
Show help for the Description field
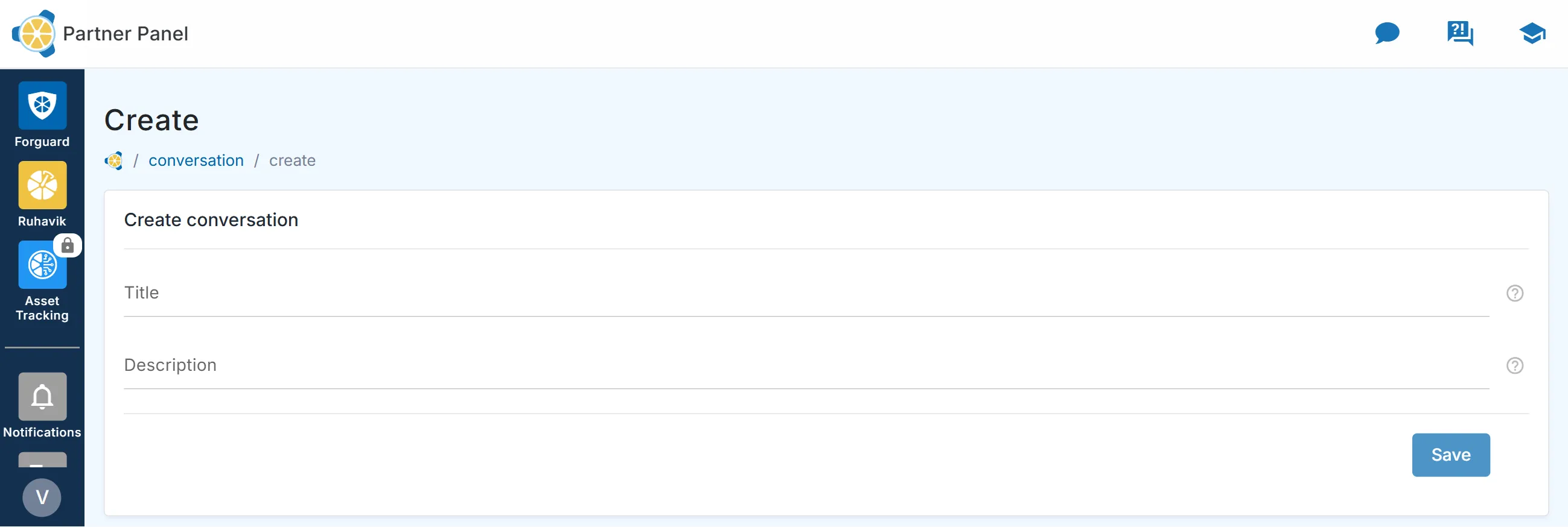coord(1514,366)
